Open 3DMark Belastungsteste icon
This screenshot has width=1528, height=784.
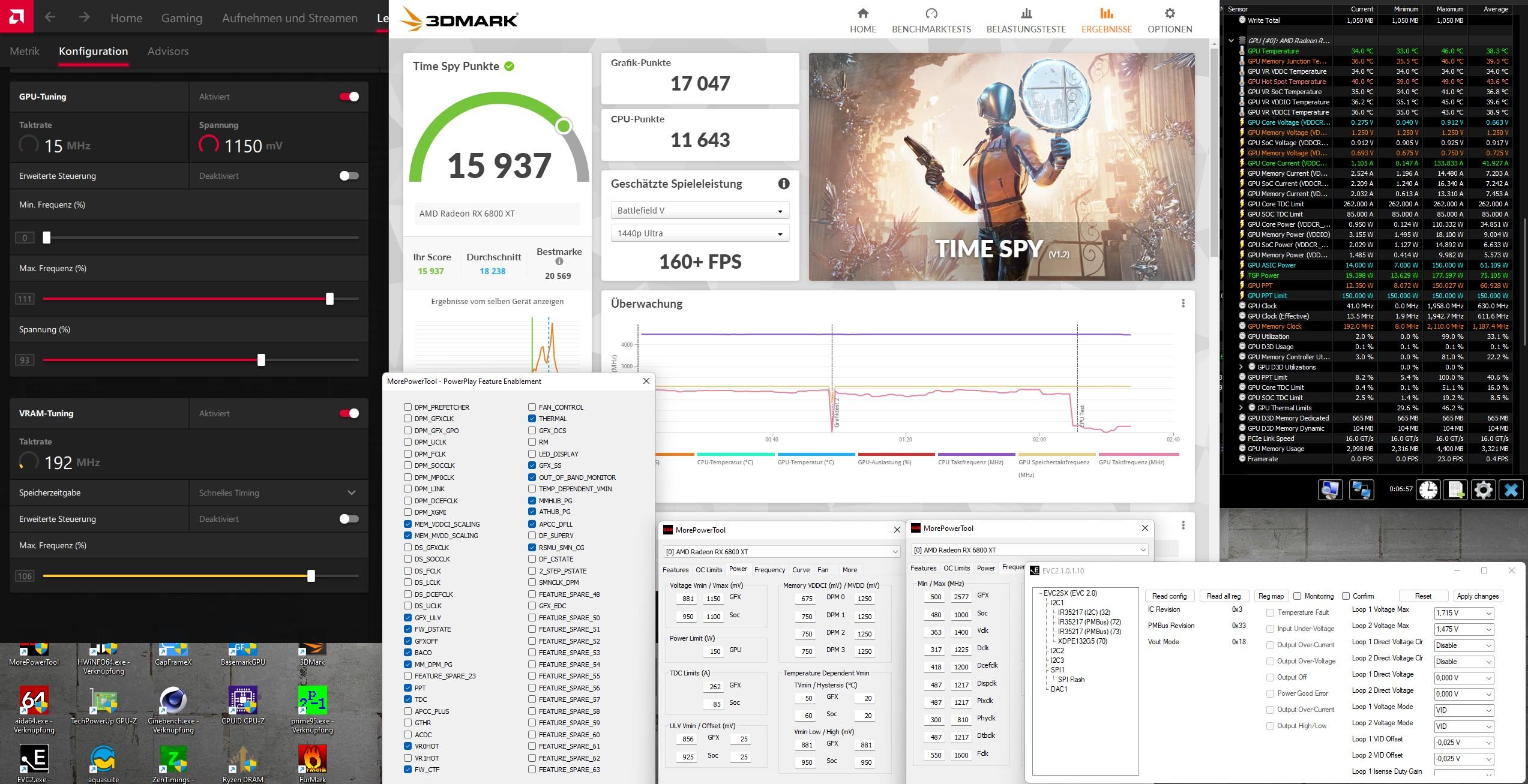[1026, 13]
